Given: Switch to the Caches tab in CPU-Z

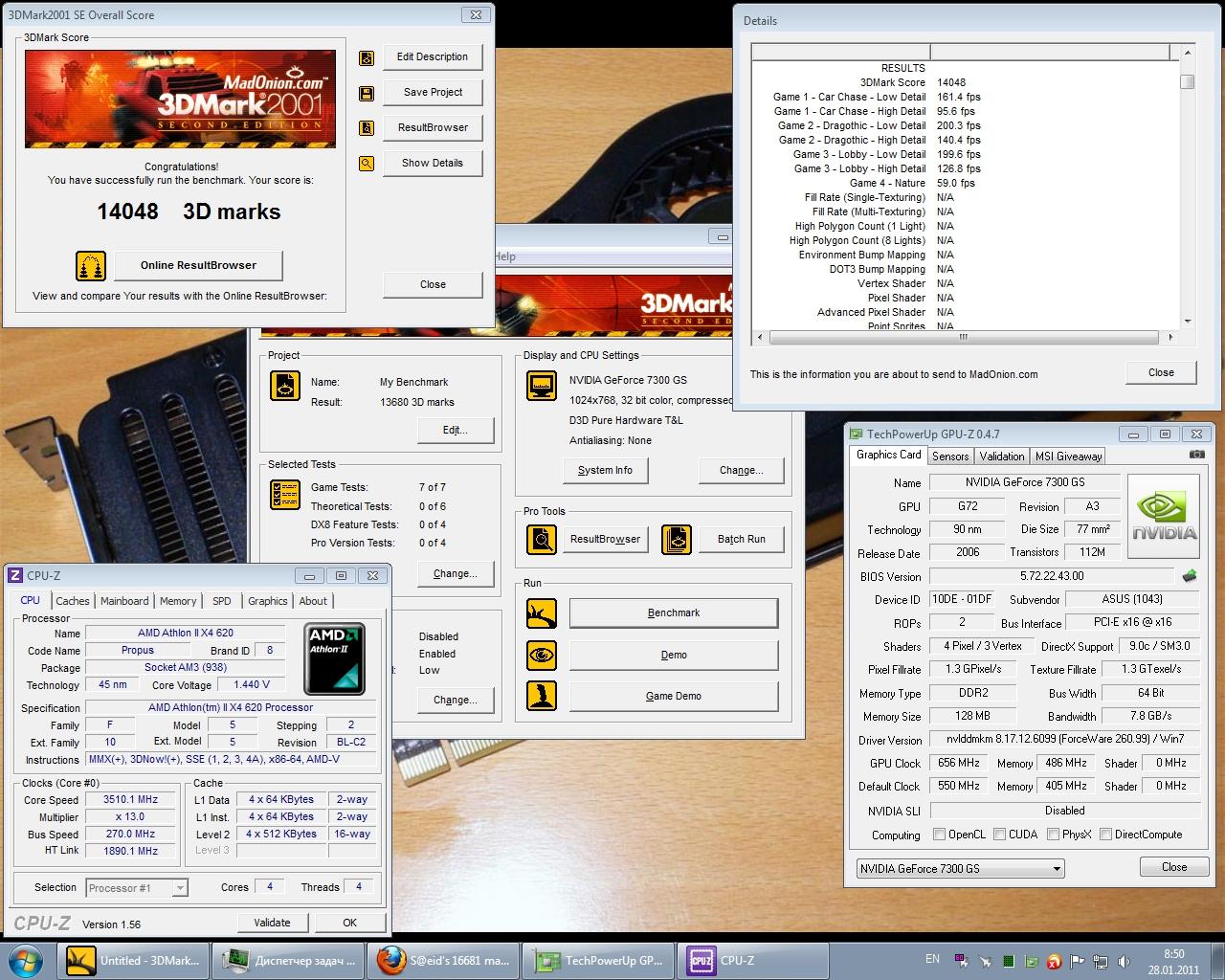Looking at the screenshot, I should [x=72, y=601].
